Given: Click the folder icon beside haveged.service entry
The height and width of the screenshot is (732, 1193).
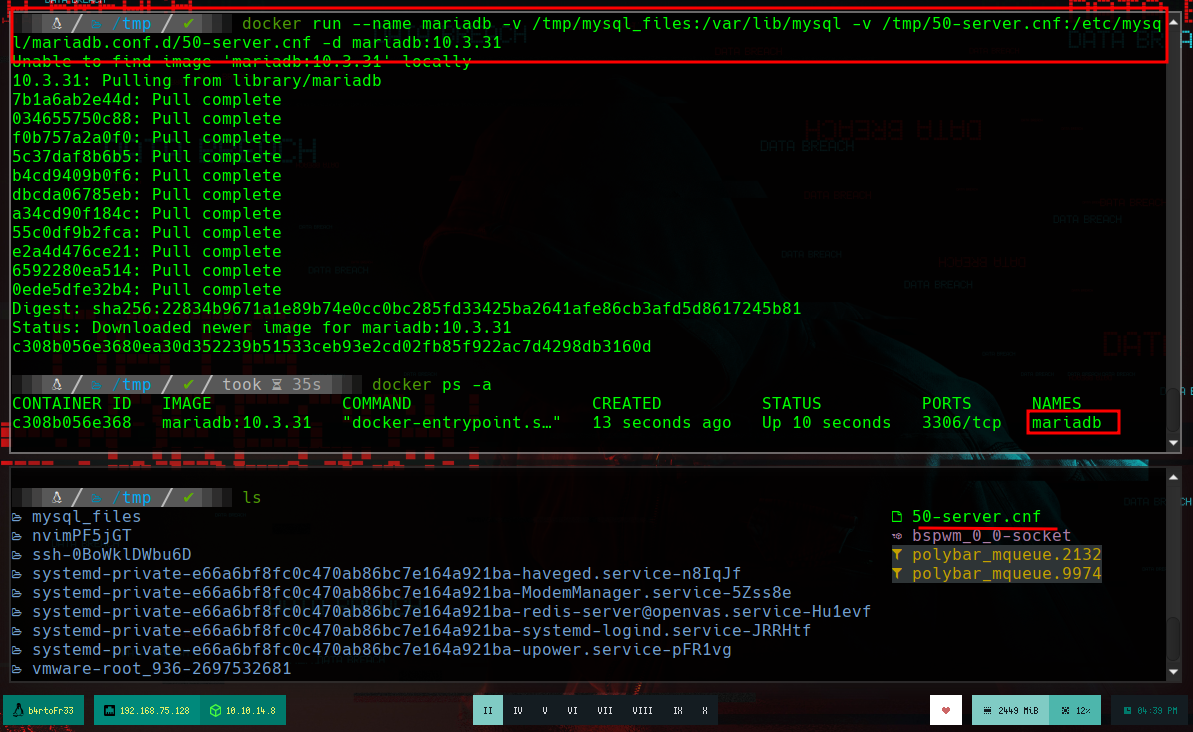Looking at the screenshot, I should coord(17,574).
